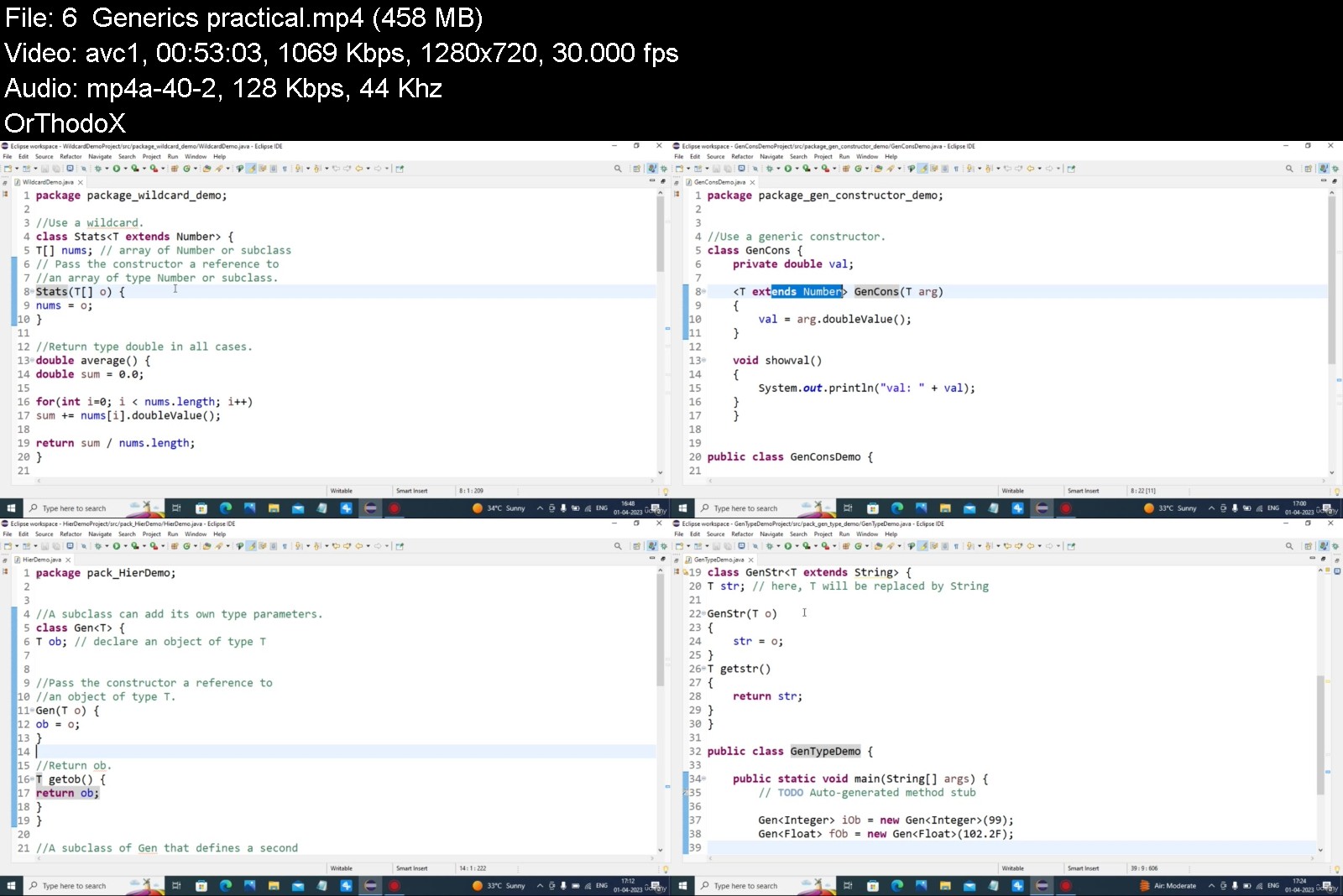
Task: Minimize editor area icon in WildcardDemo window
Action: click(652, 180)
